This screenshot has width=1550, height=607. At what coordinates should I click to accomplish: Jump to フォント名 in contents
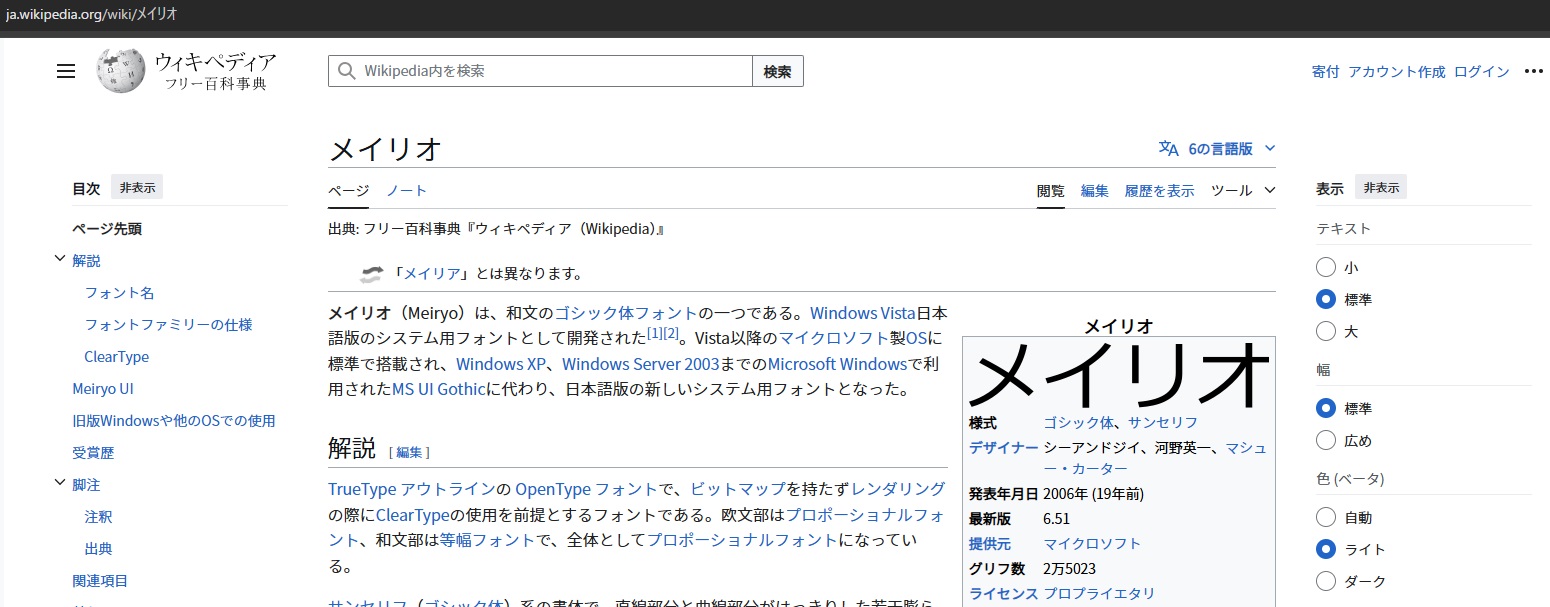tap(119, 292)
